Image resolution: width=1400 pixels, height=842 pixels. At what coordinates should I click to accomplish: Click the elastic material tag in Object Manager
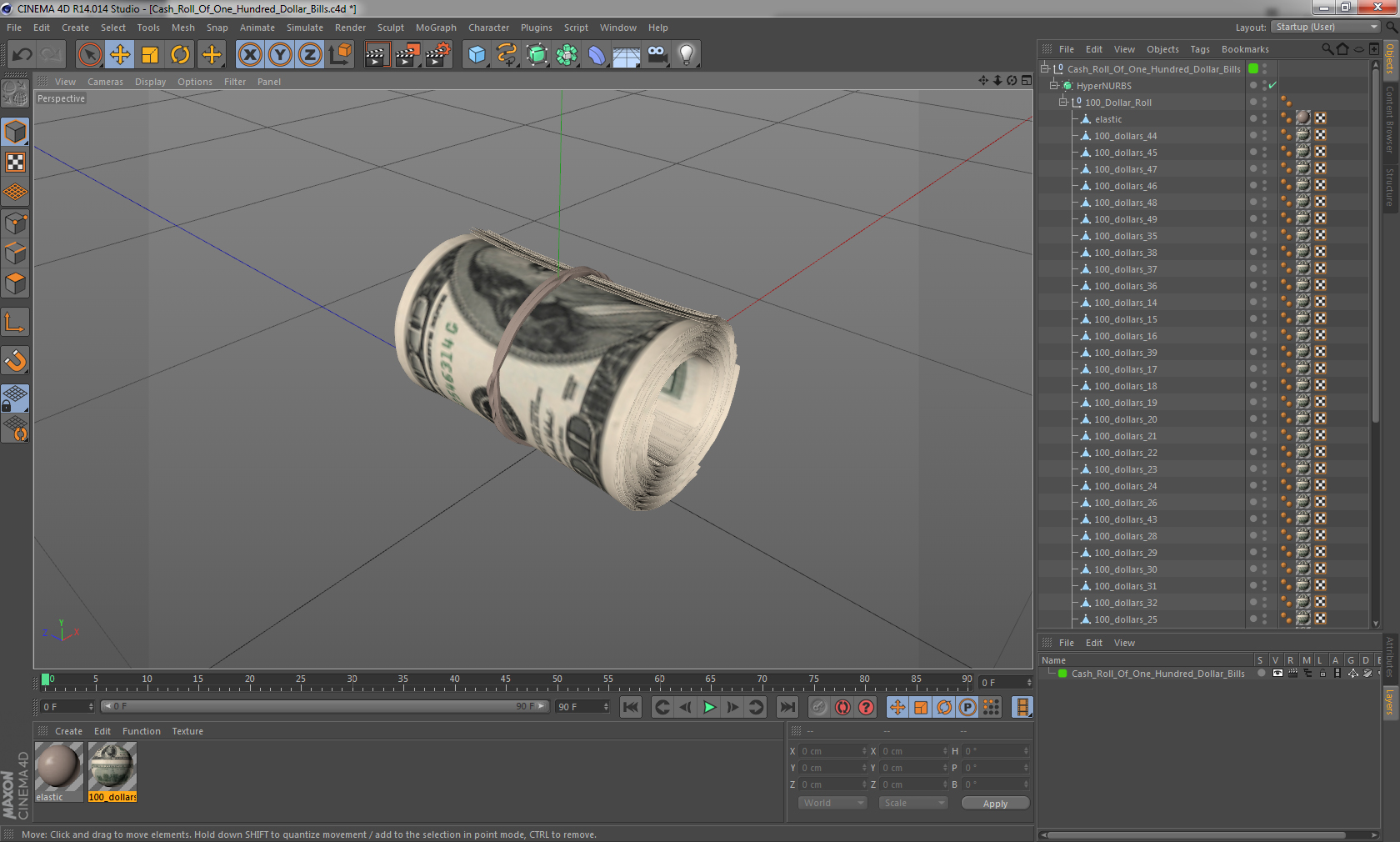(1303, 118)
